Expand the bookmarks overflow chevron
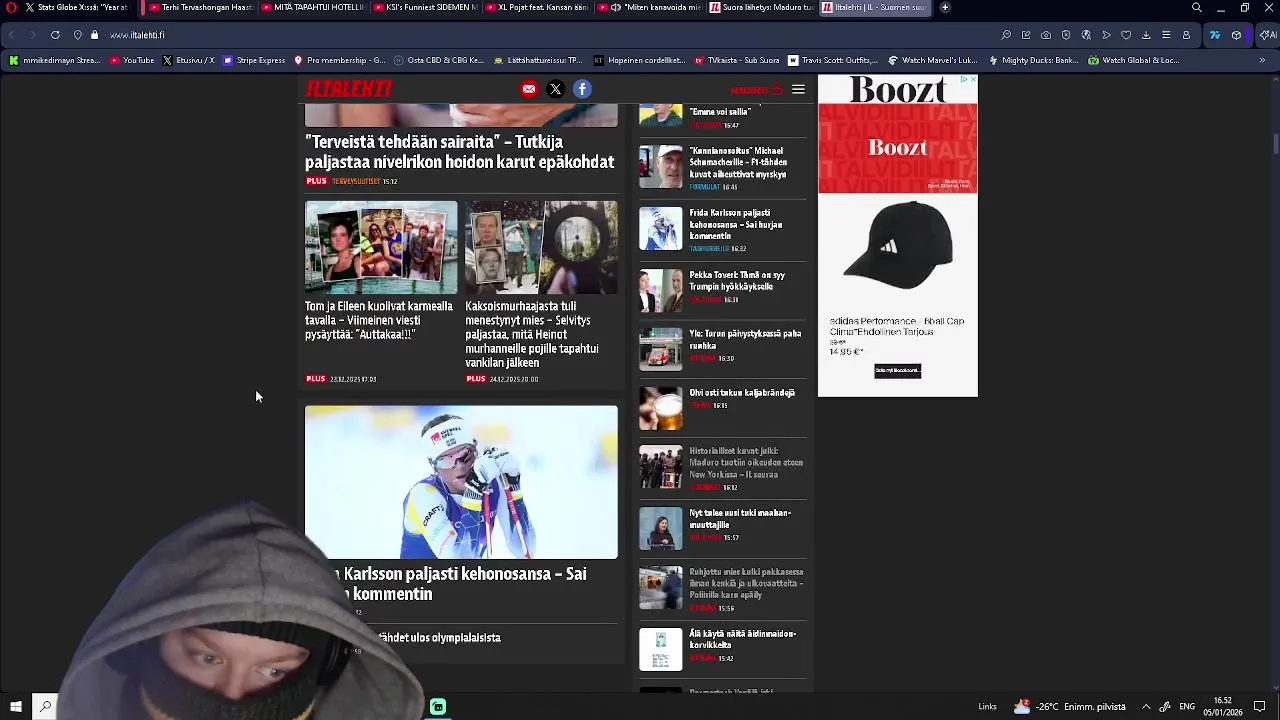 (x=1262, y=60)
